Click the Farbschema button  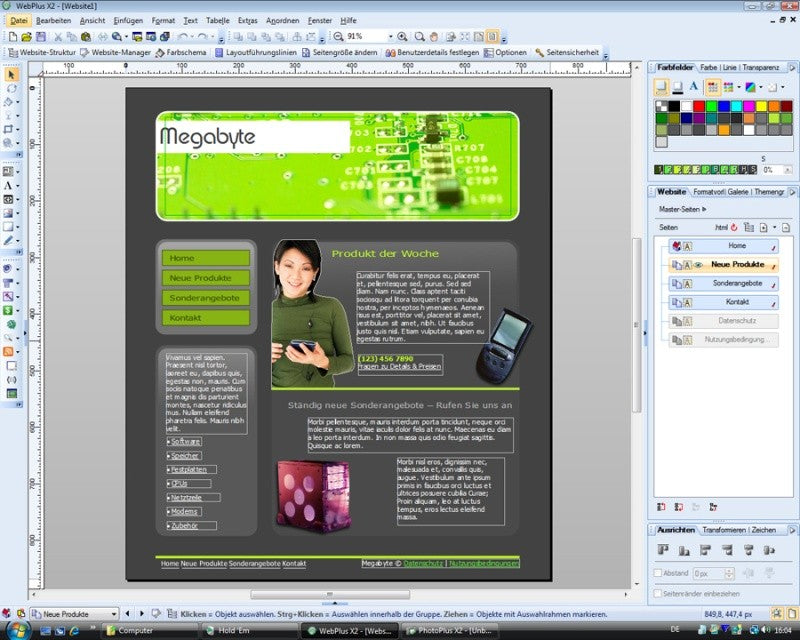click(181, 52)
